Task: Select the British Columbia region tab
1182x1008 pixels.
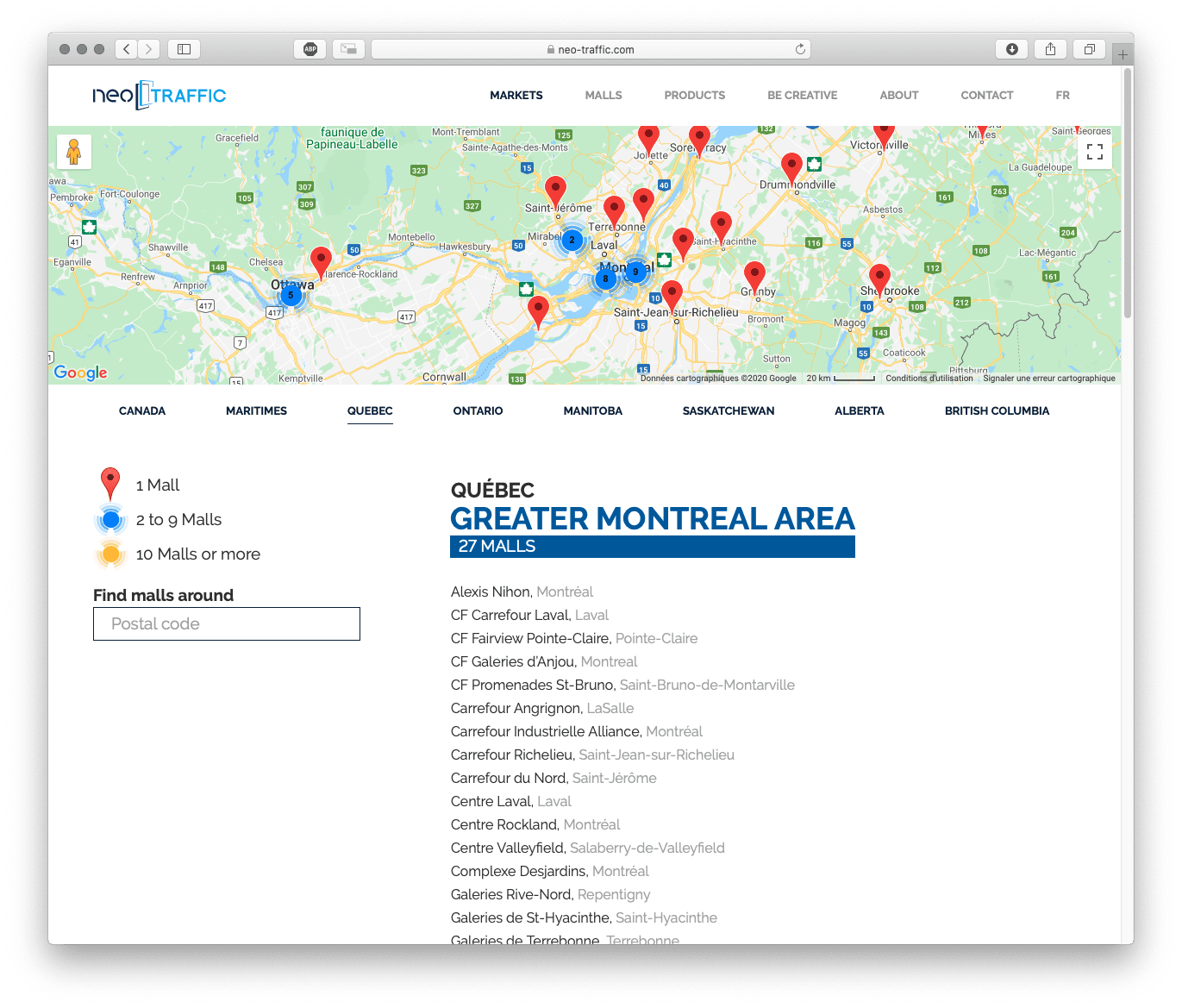Action: pyautogui.click(x=997, y=411)
